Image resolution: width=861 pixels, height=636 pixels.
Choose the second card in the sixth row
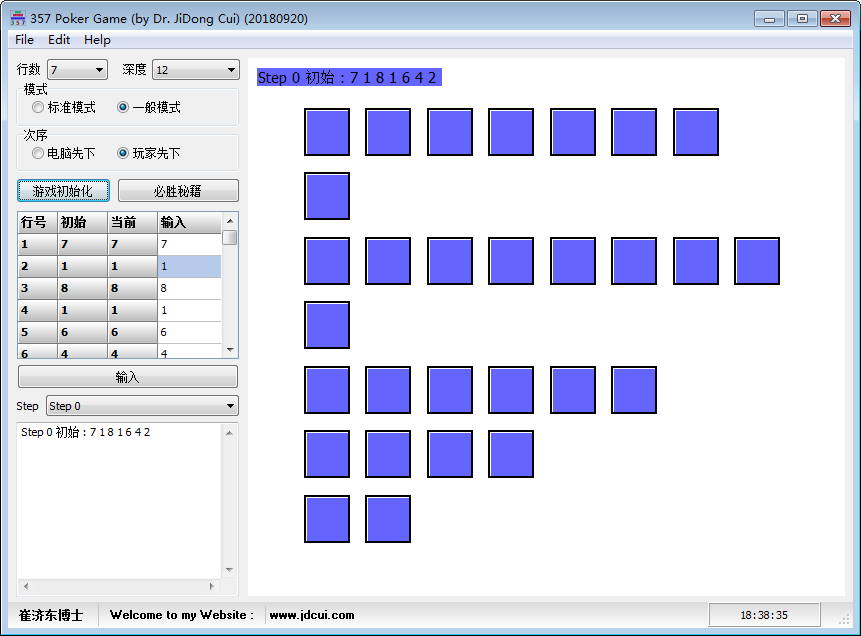pos(388,454)
